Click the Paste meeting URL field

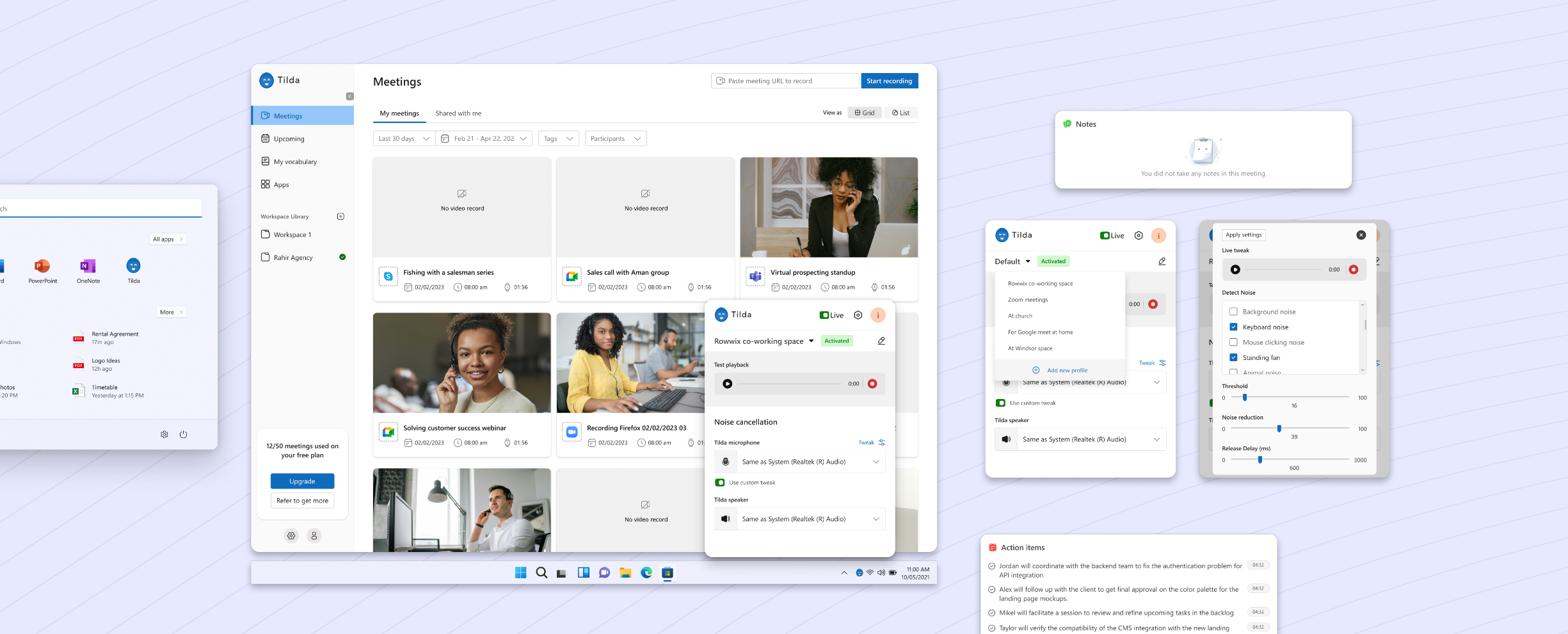(x=785, y=81)
